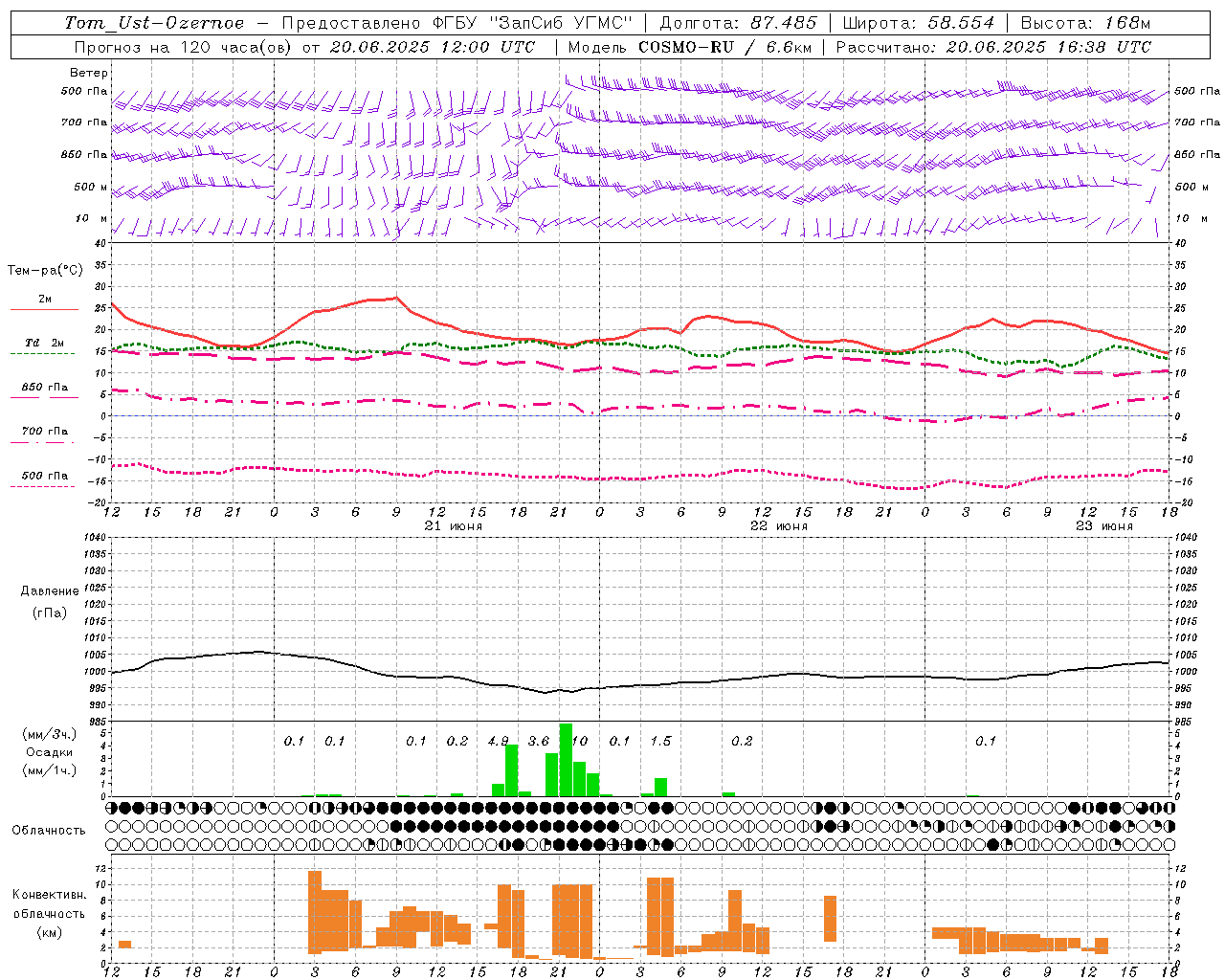Click the Конвективн. convective cloud label
Screen dimensions: 1225x980
[50, 895]
